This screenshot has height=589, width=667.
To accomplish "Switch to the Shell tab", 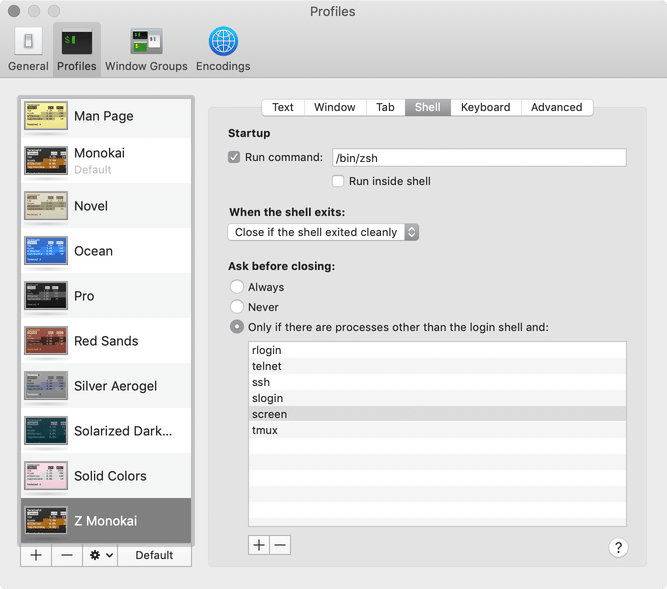I will click(428, 107).
